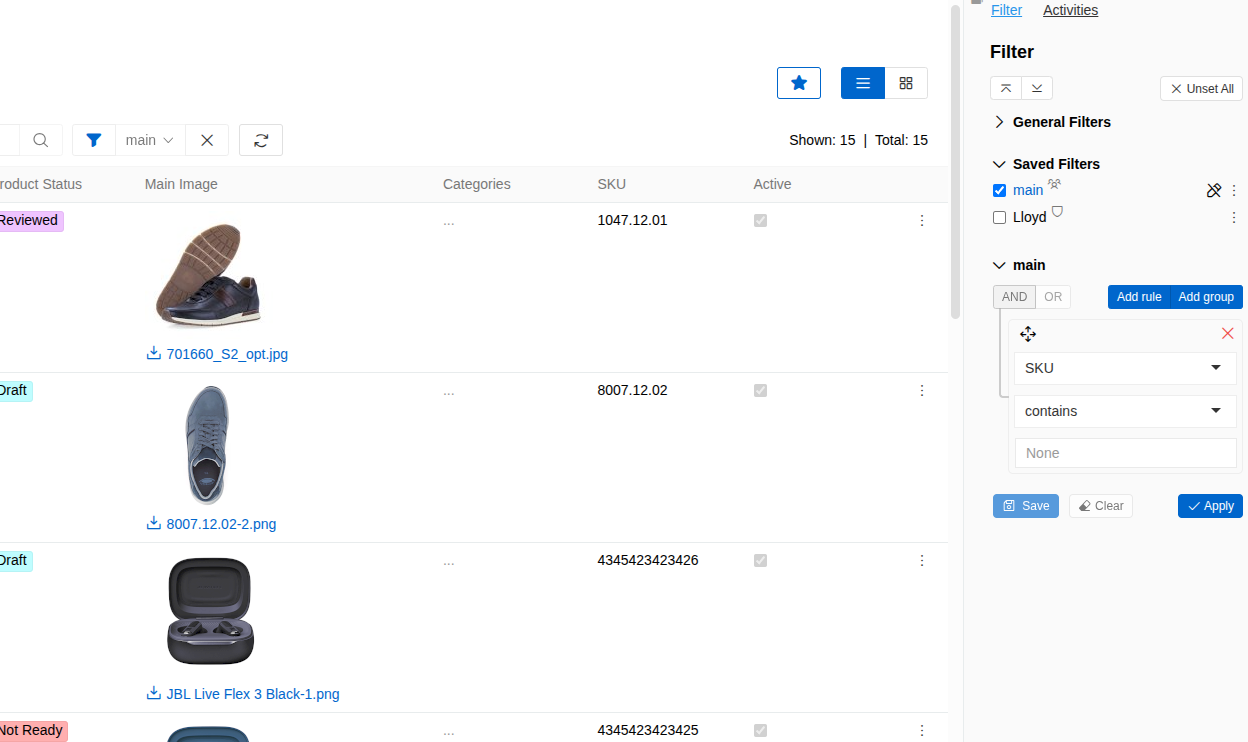The height and width of the screenshot is (742, 1248).
Task: Download icon beside 8007.12.02-2.png
Action: (x=154, y=523)
